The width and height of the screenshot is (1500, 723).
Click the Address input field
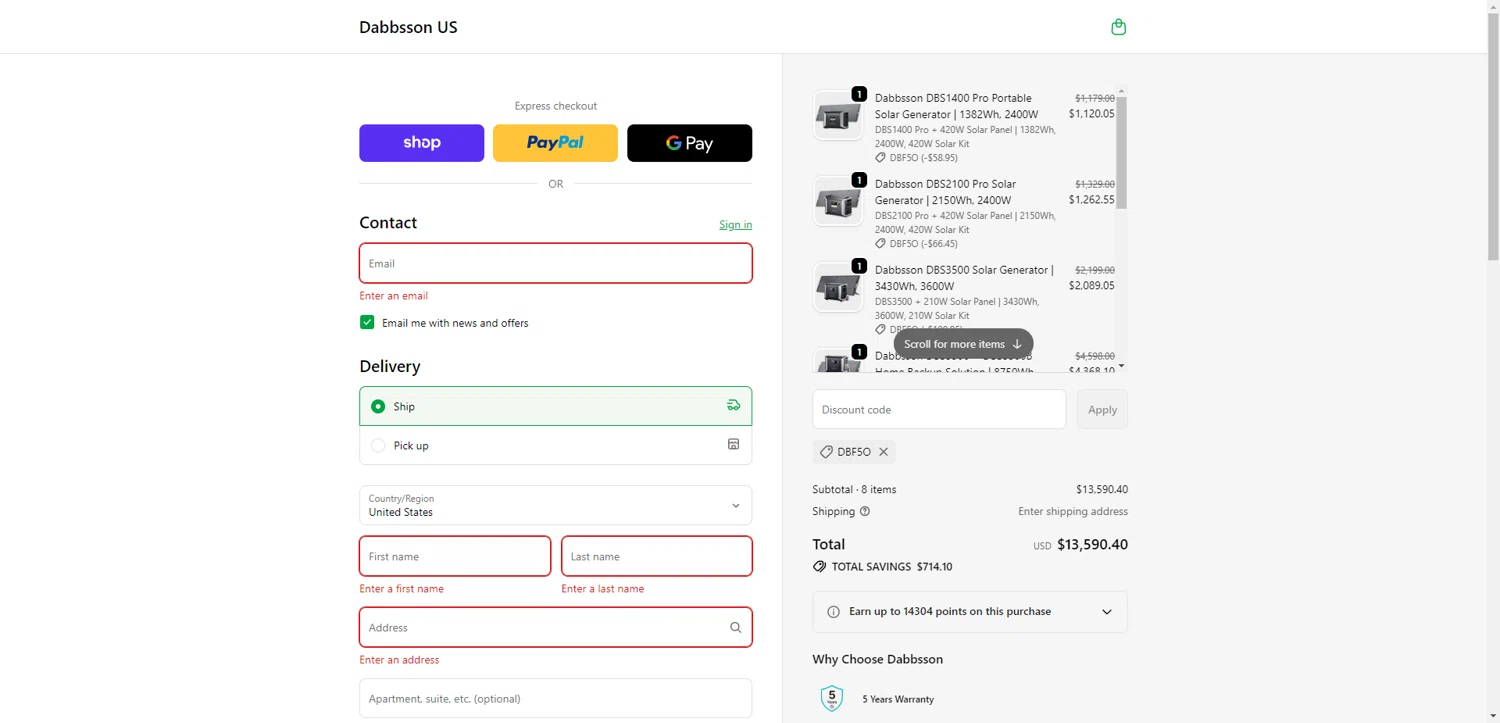click(555, 627)
